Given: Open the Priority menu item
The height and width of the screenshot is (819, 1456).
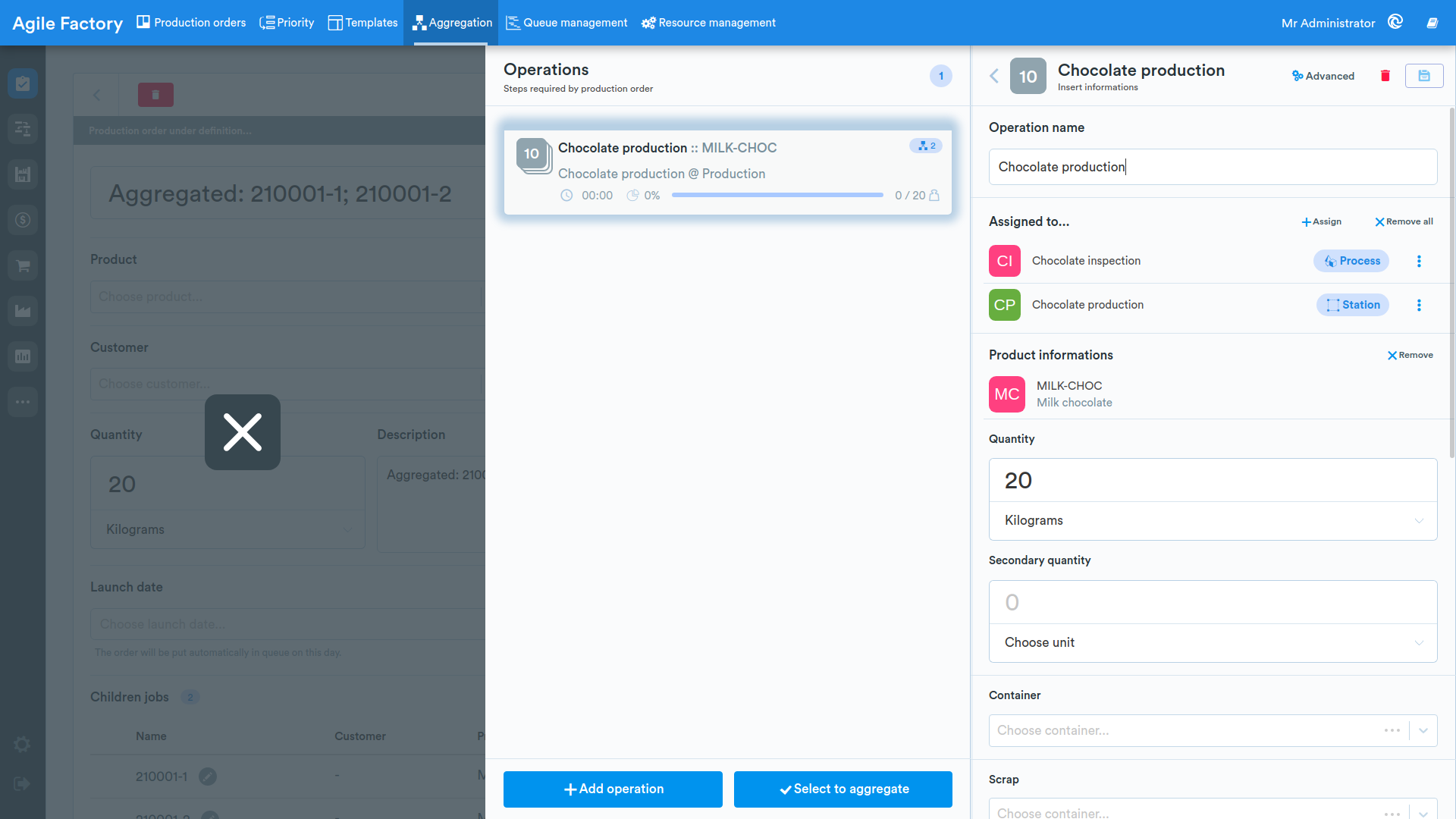Looking at the screenshot, I should (287, 23).
